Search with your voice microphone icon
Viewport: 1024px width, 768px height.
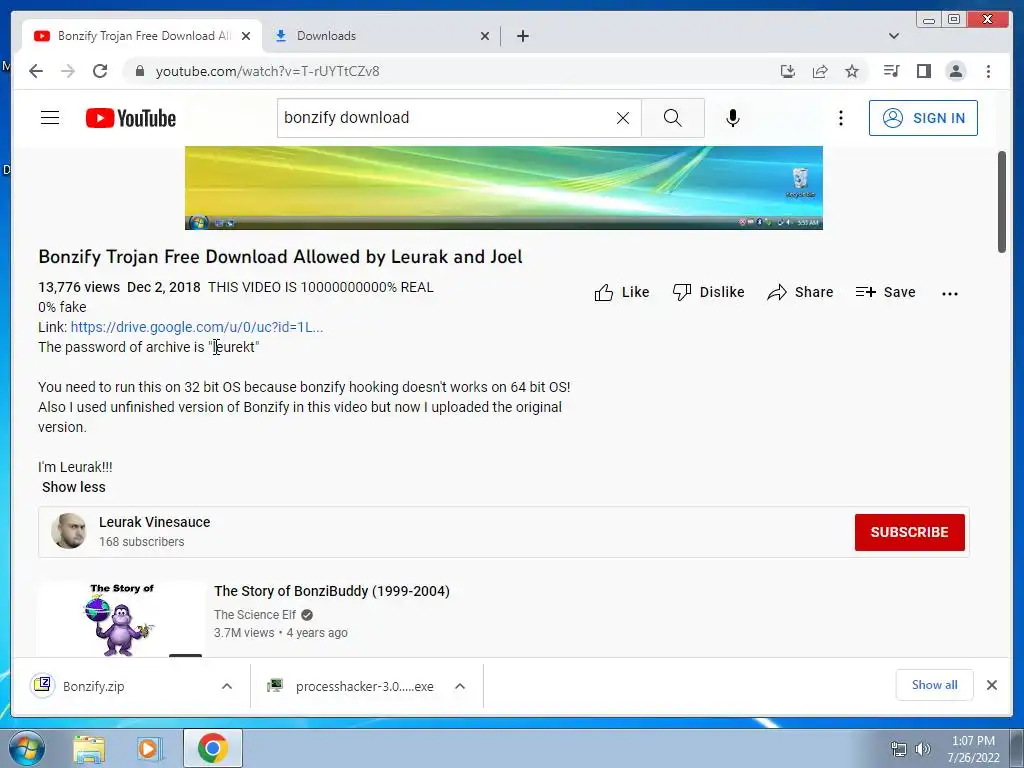[x=733, y=118]
